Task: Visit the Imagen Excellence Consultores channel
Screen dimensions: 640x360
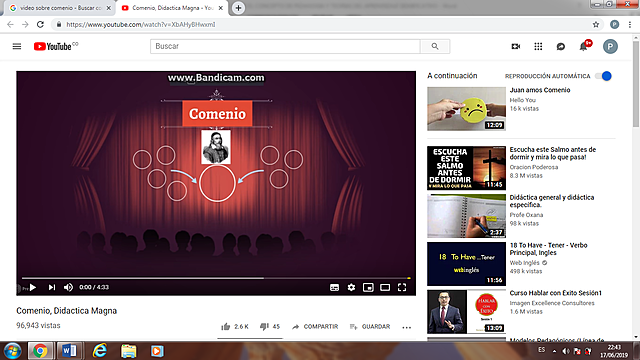Action: pyautogui.click(x=552, y=303)
